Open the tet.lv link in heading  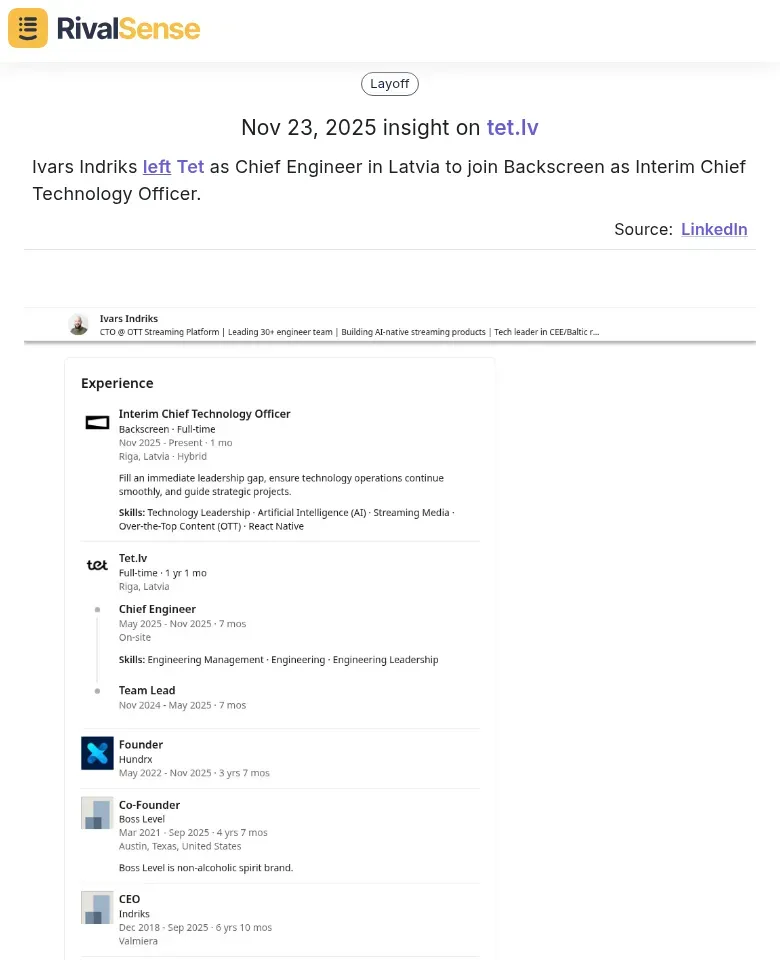(513, 128)
